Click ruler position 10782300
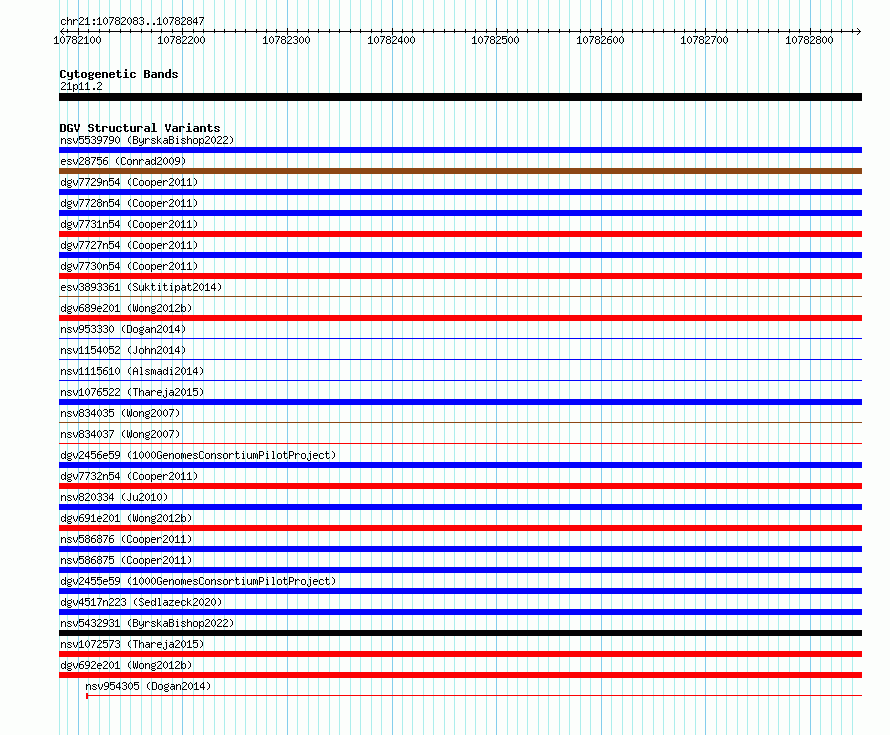 pyautogui.click(x=286, y=40)
